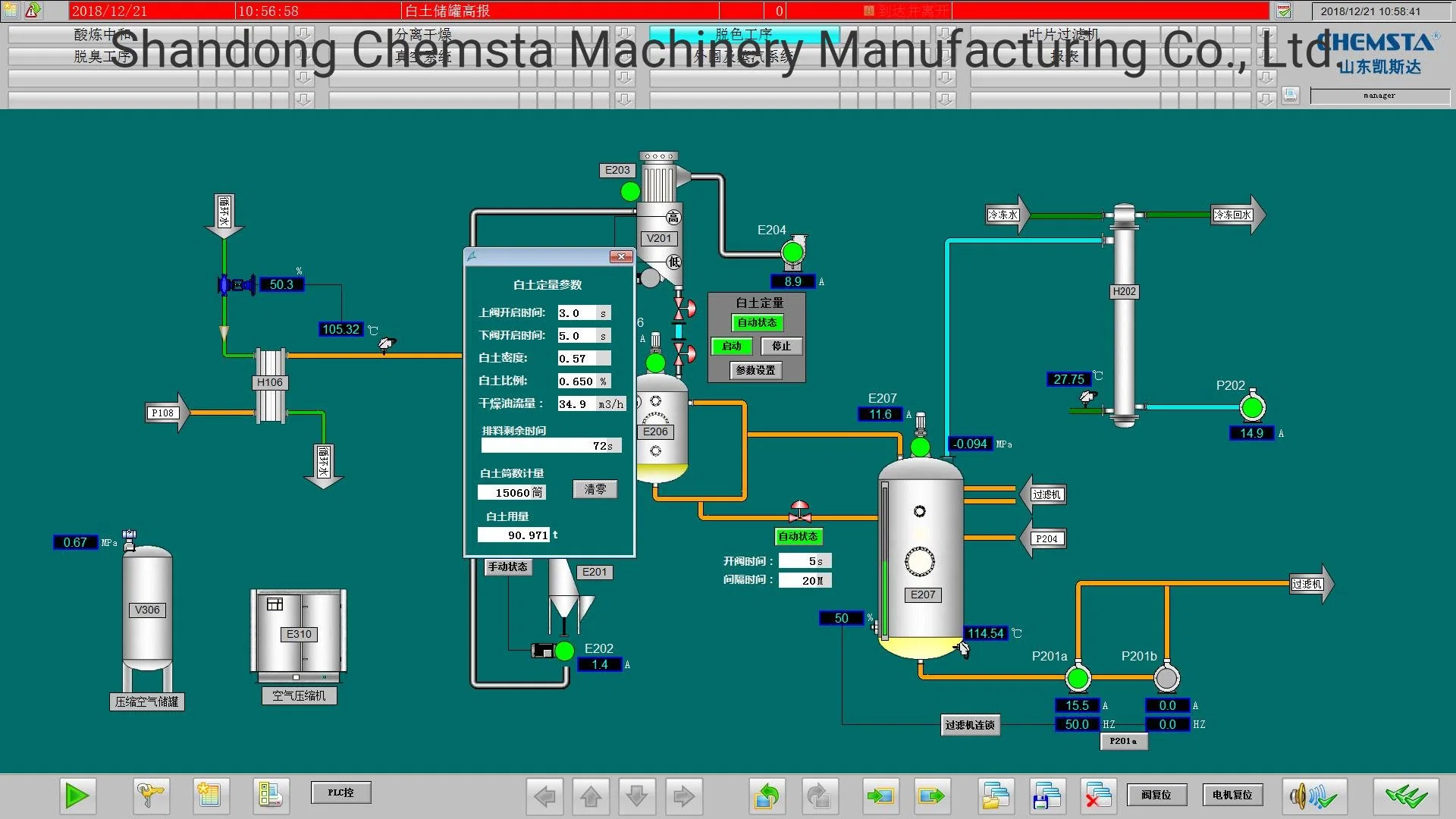The width and height of the screenshot is (1456, 819).
Task: Open the checklist report icon beside PLC控
Action: (x=270, y=795)
